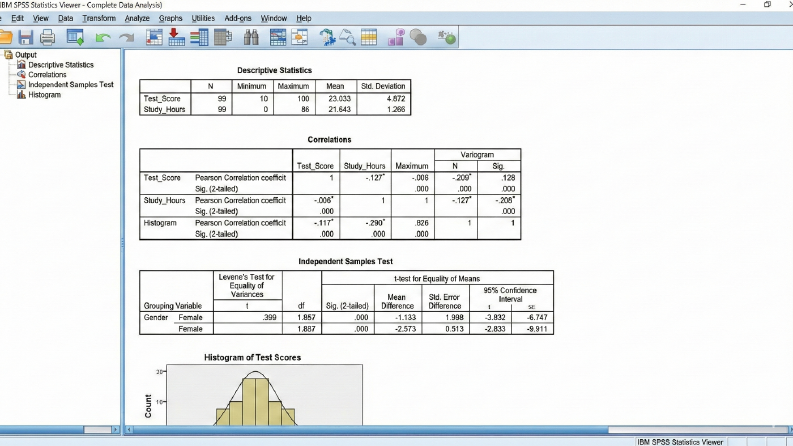Viewport: 793px width, 446px height.
Task: Open the Analyze menu
Action: click(x=137, y=18)
